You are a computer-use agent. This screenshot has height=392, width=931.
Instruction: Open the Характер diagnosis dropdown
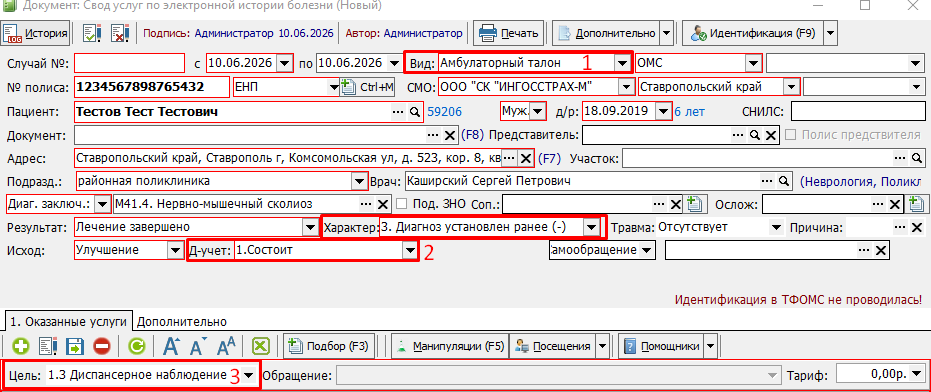[591, 227]
